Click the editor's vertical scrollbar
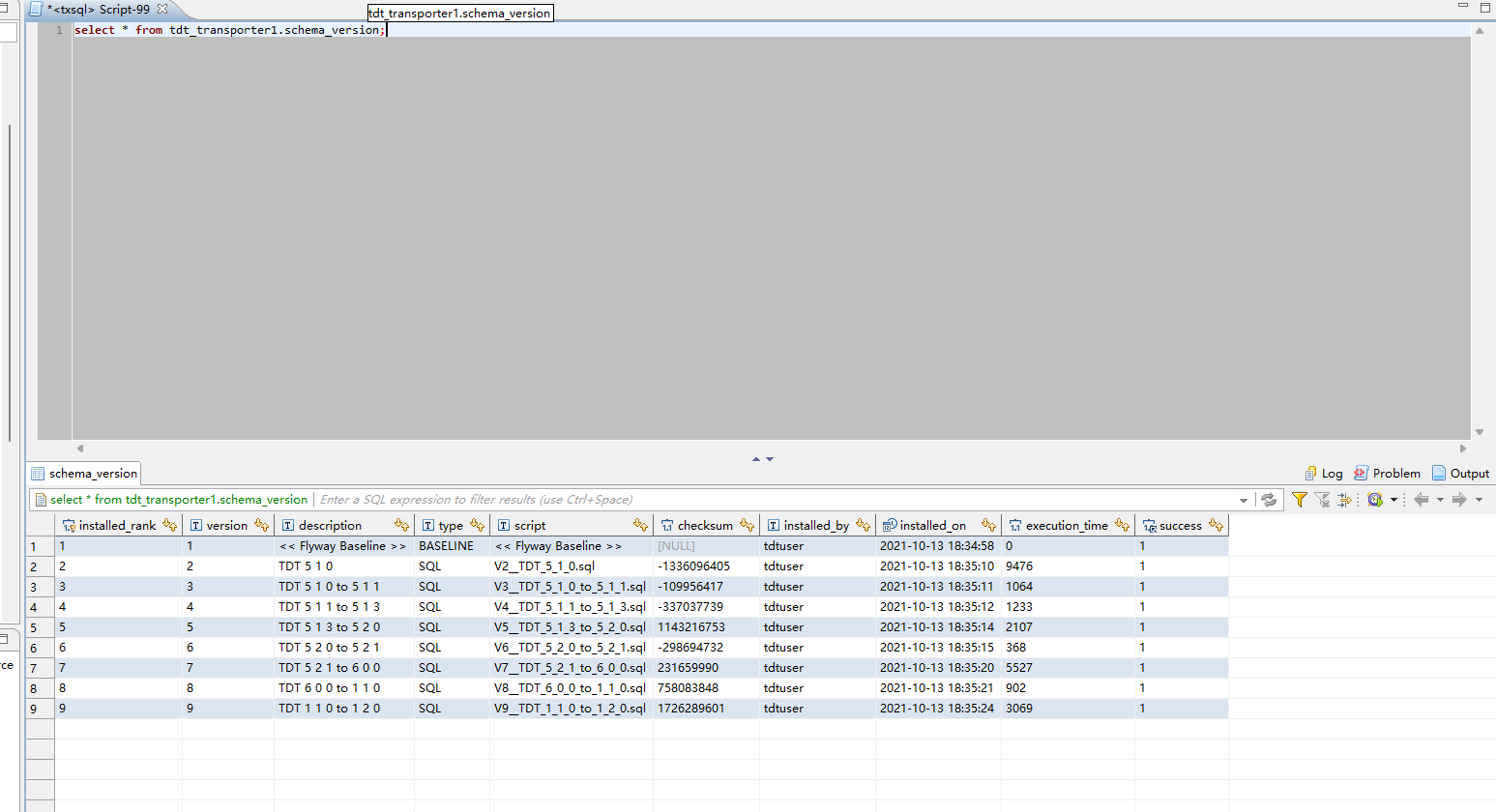This screenshot has height=812, width=1496. [x=1480, y=232]
